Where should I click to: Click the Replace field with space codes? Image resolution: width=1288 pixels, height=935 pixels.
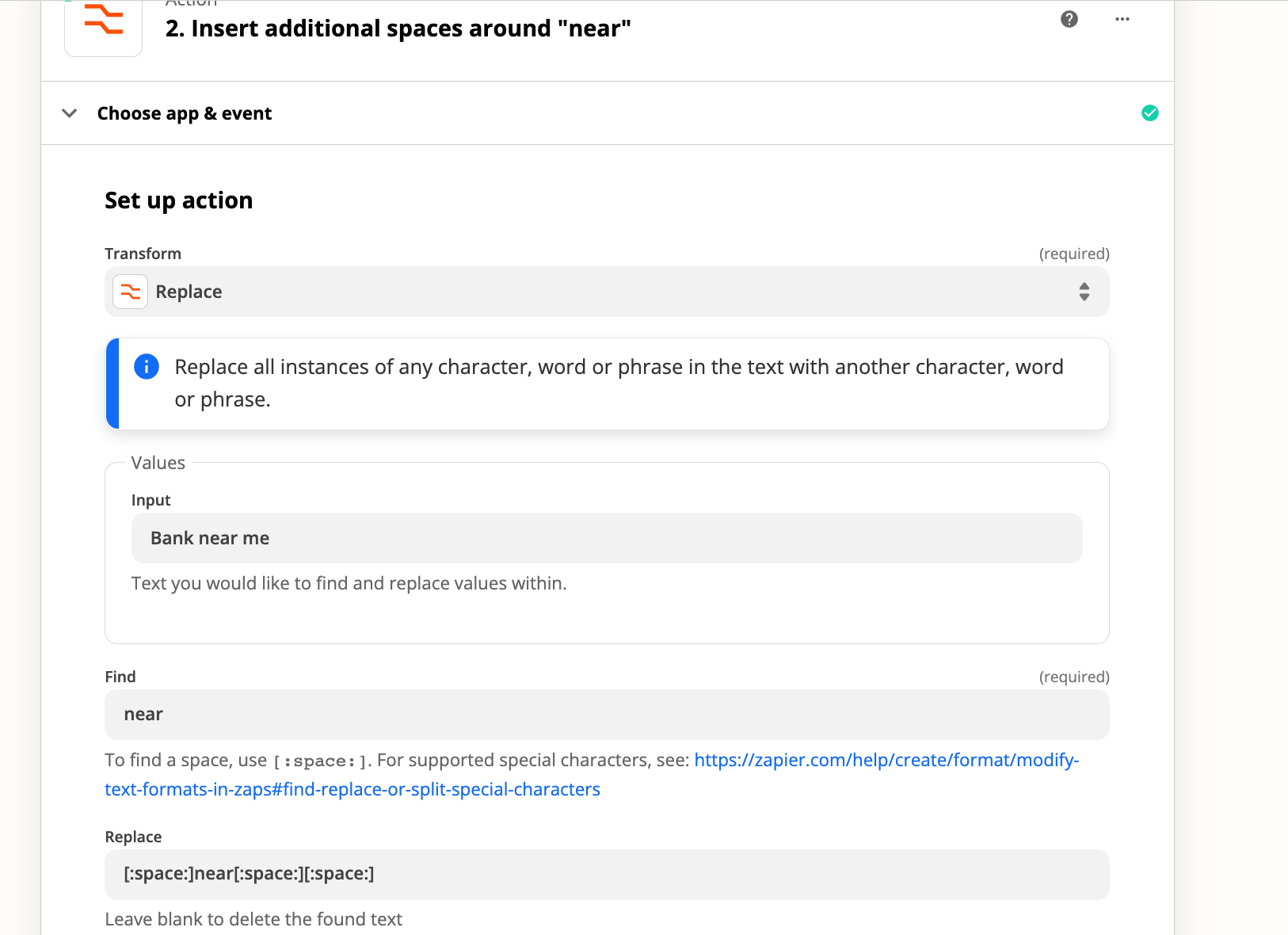tap(607, 874)
